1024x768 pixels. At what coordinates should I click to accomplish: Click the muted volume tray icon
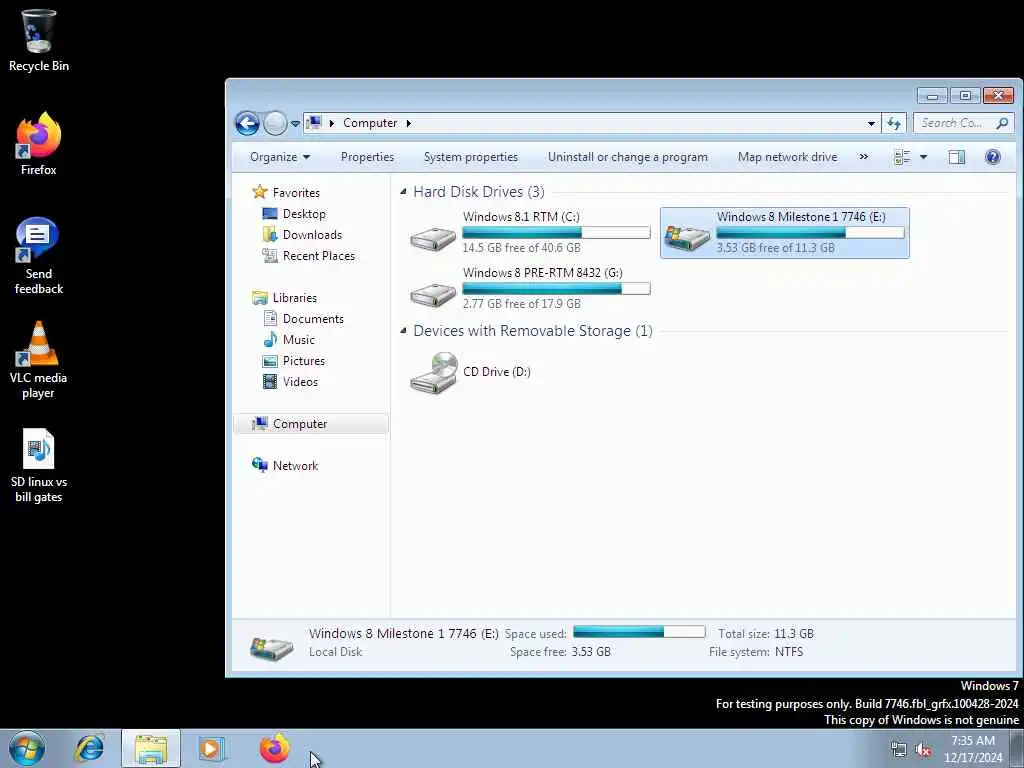point(923,750)
